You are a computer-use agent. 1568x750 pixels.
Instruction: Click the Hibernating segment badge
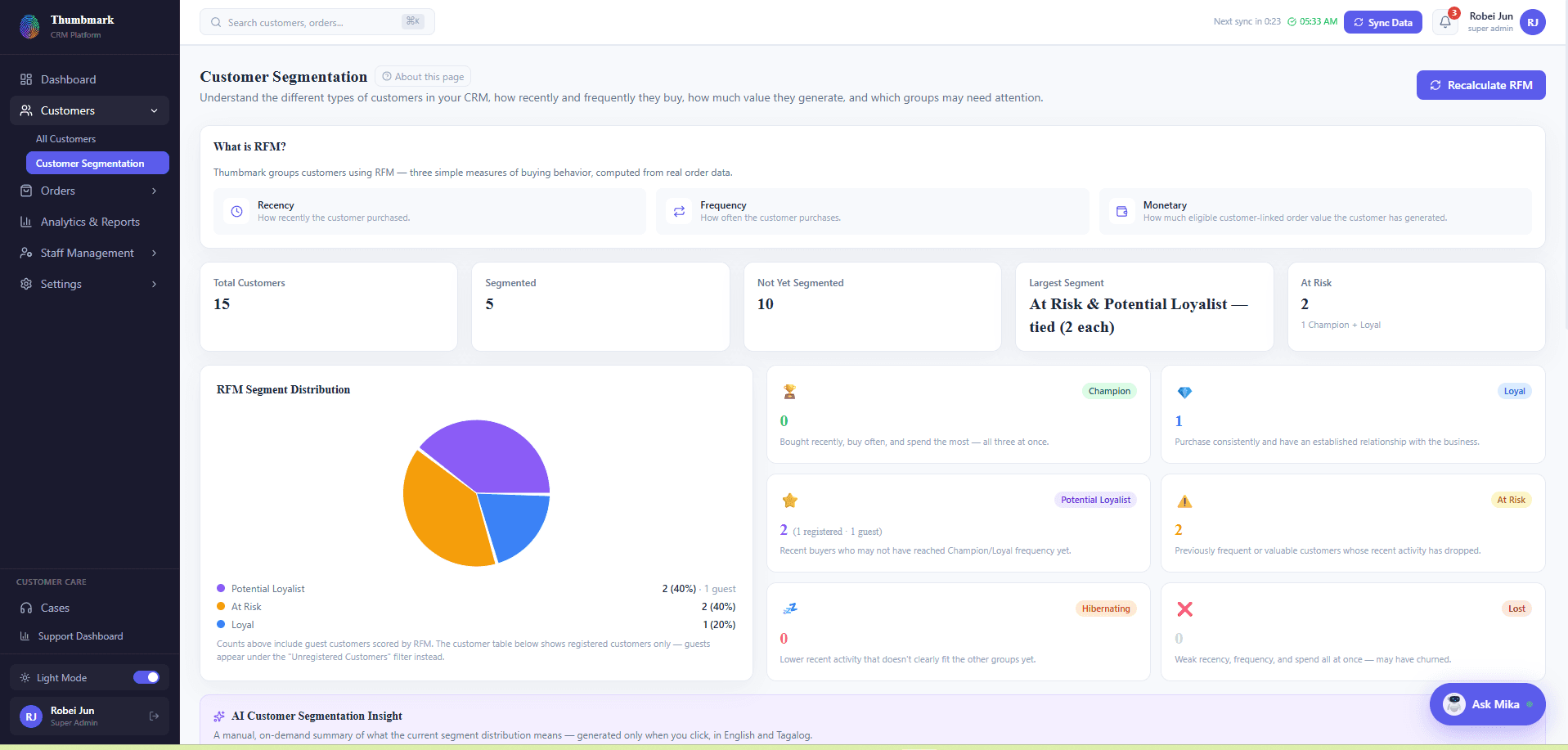[x=1106, y=609]
